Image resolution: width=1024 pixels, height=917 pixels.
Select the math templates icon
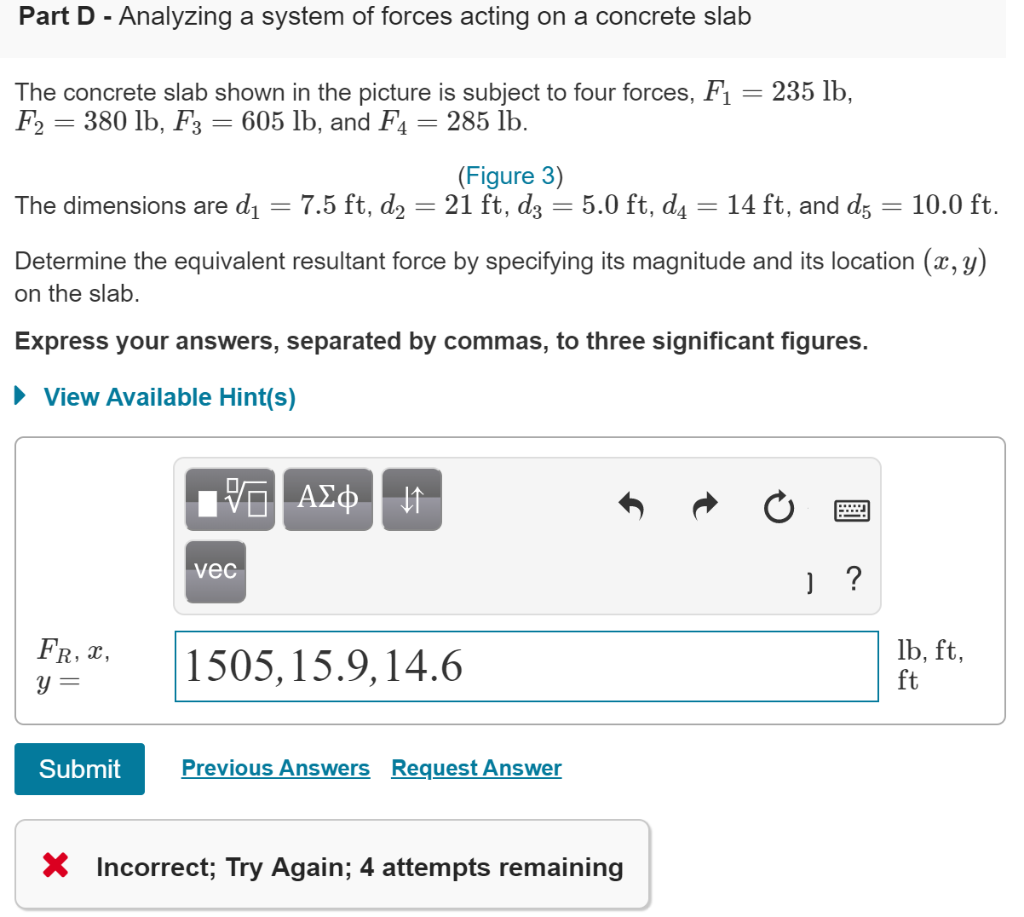click(x=230, y=499)
